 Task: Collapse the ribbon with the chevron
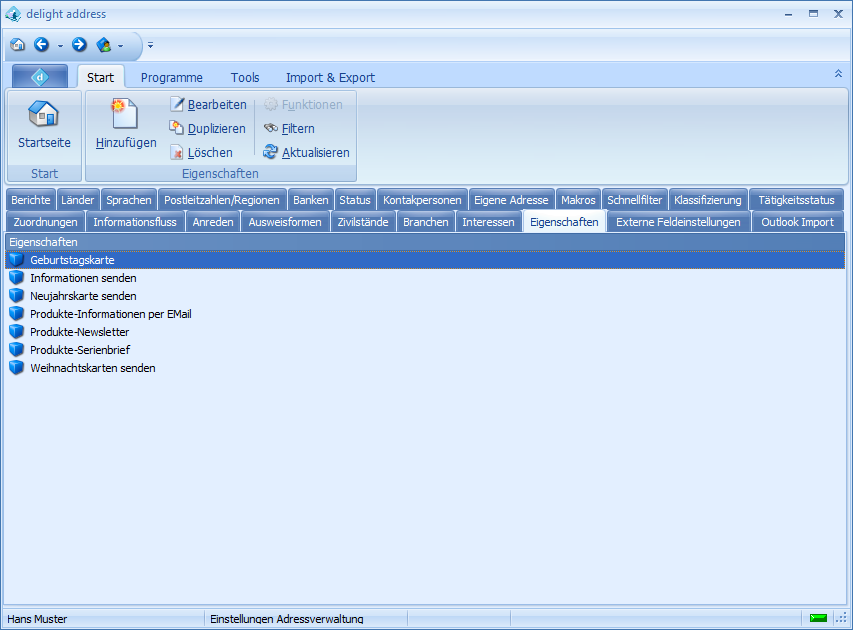pos(838,74)
